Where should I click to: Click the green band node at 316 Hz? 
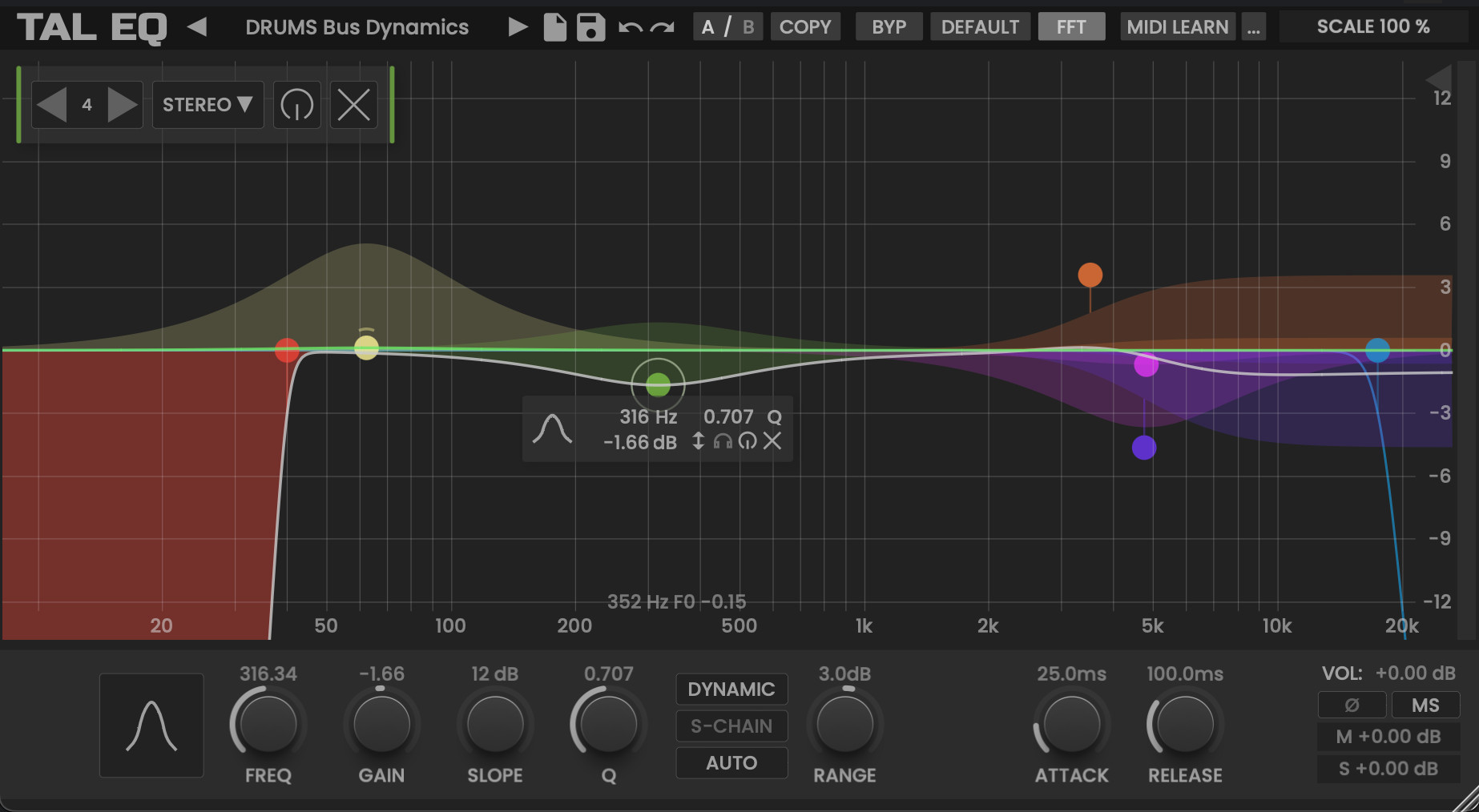tap(658, 385)
